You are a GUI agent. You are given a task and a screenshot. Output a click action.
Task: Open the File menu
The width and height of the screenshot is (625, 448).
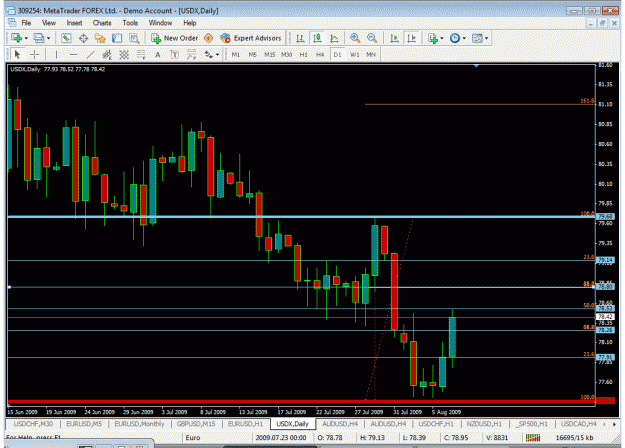pos(26,23)
